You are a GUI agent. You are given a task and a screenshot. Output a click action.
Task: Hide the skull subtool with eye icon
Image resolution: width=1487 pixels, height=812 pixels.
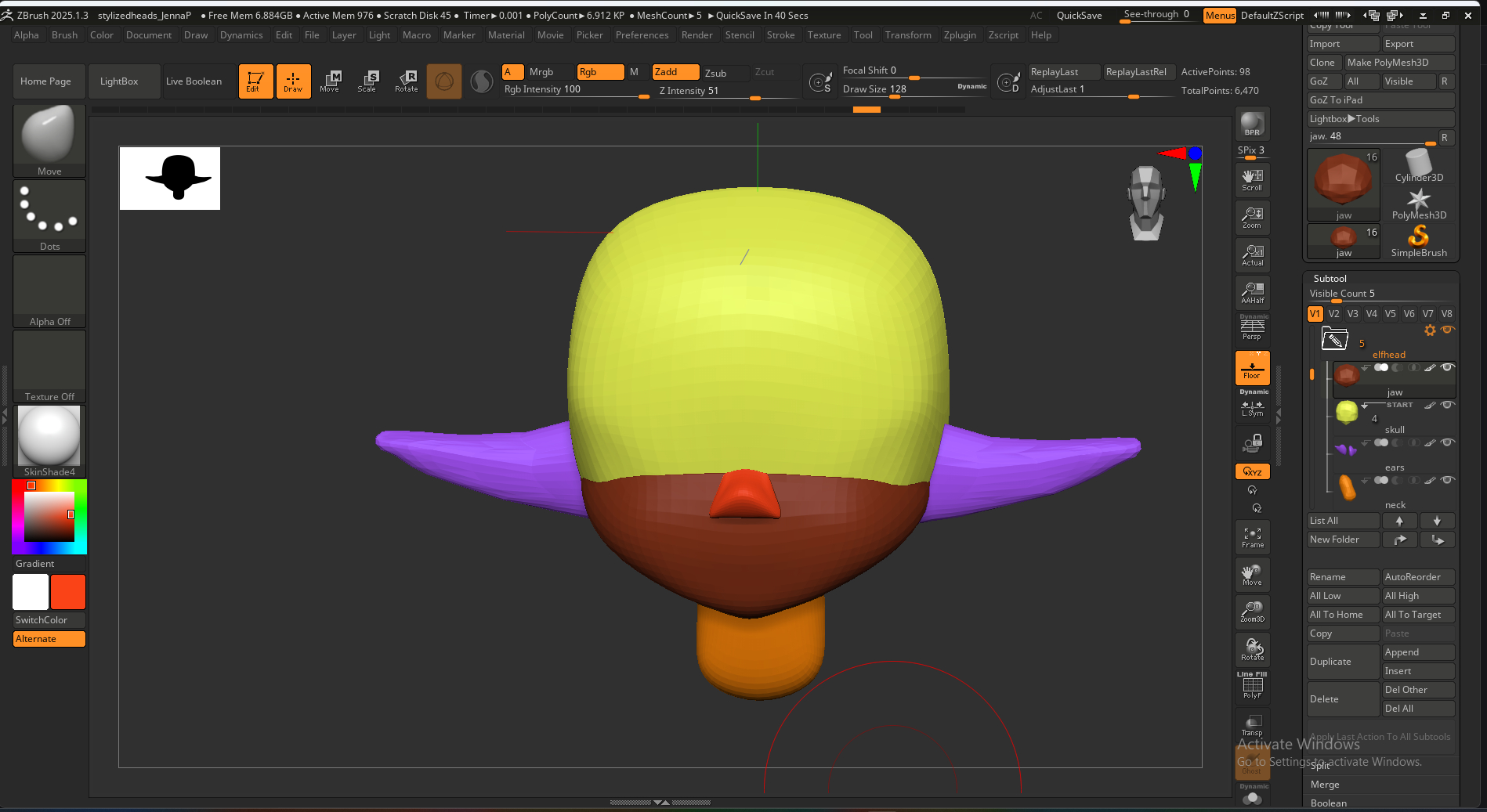[x=1448, y=406]
